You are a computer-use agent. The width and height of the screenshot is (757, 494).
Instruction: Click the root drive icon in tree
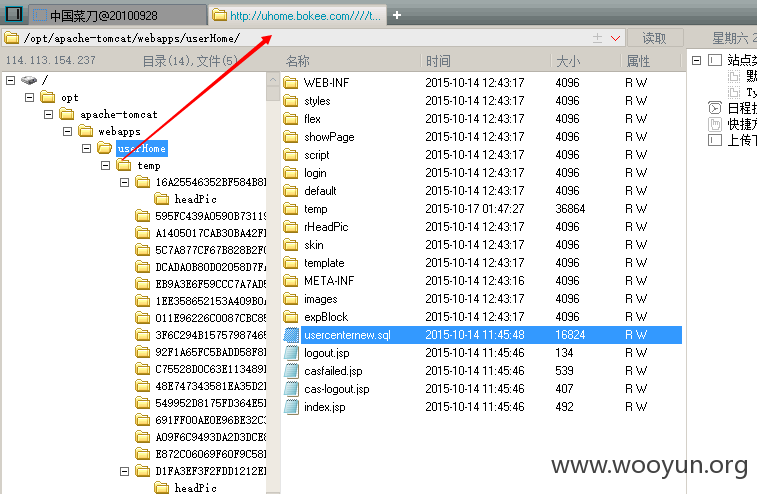(x=29, y=80)
